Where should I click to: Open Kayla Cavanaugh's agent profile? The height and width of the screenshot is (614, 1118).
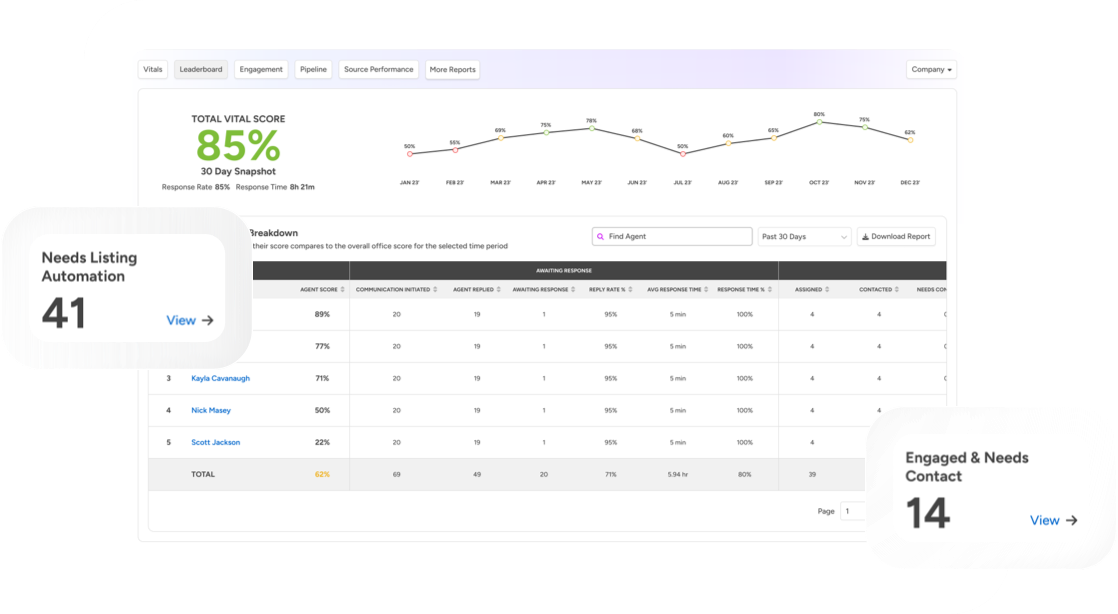click(220, 378)
